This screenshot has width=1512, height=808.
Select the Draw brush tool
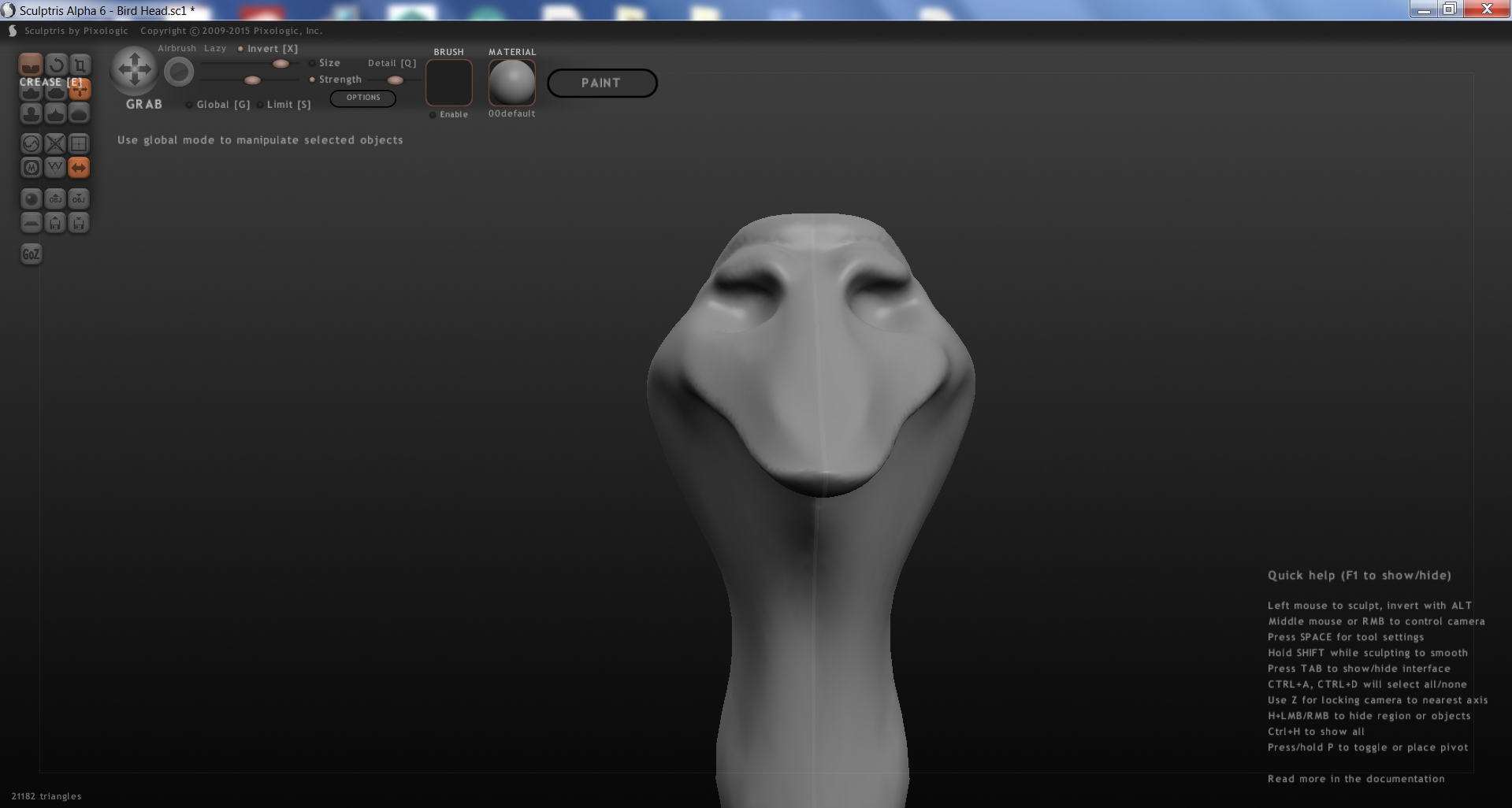pos(31,90)
